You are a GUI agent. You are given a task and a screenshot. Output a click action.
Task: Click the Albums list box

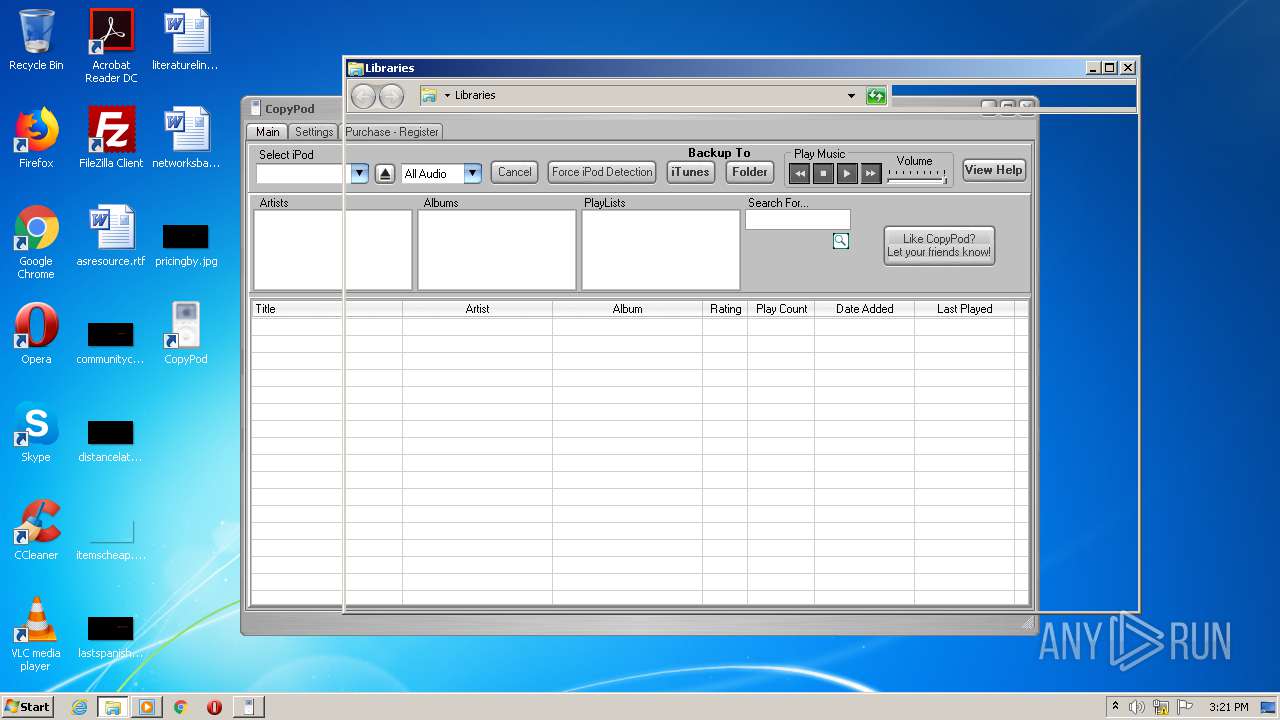[x=497, y=250]
